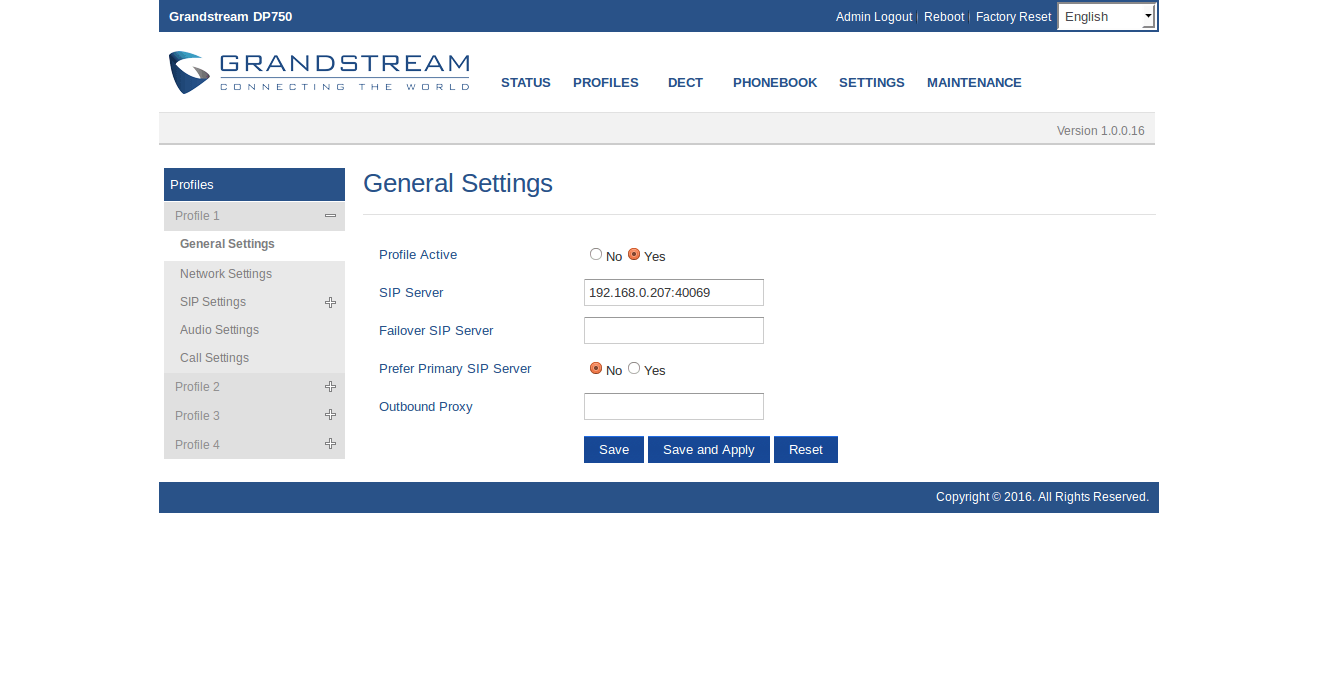
Task: Click the Save and Apply button
Action: tap(708, 450)
